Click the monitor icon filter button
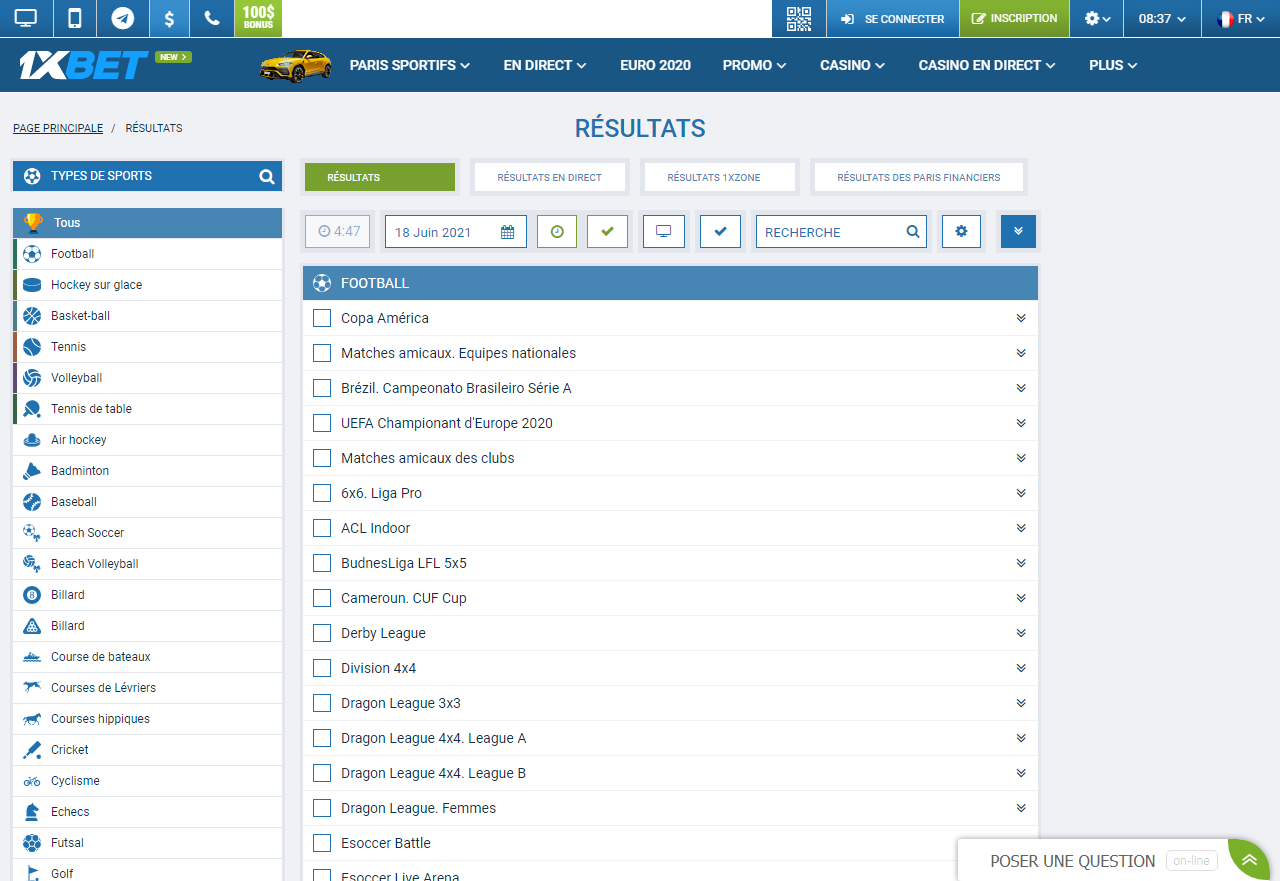The image size is (1280, 881). click(x=663, y=231)
